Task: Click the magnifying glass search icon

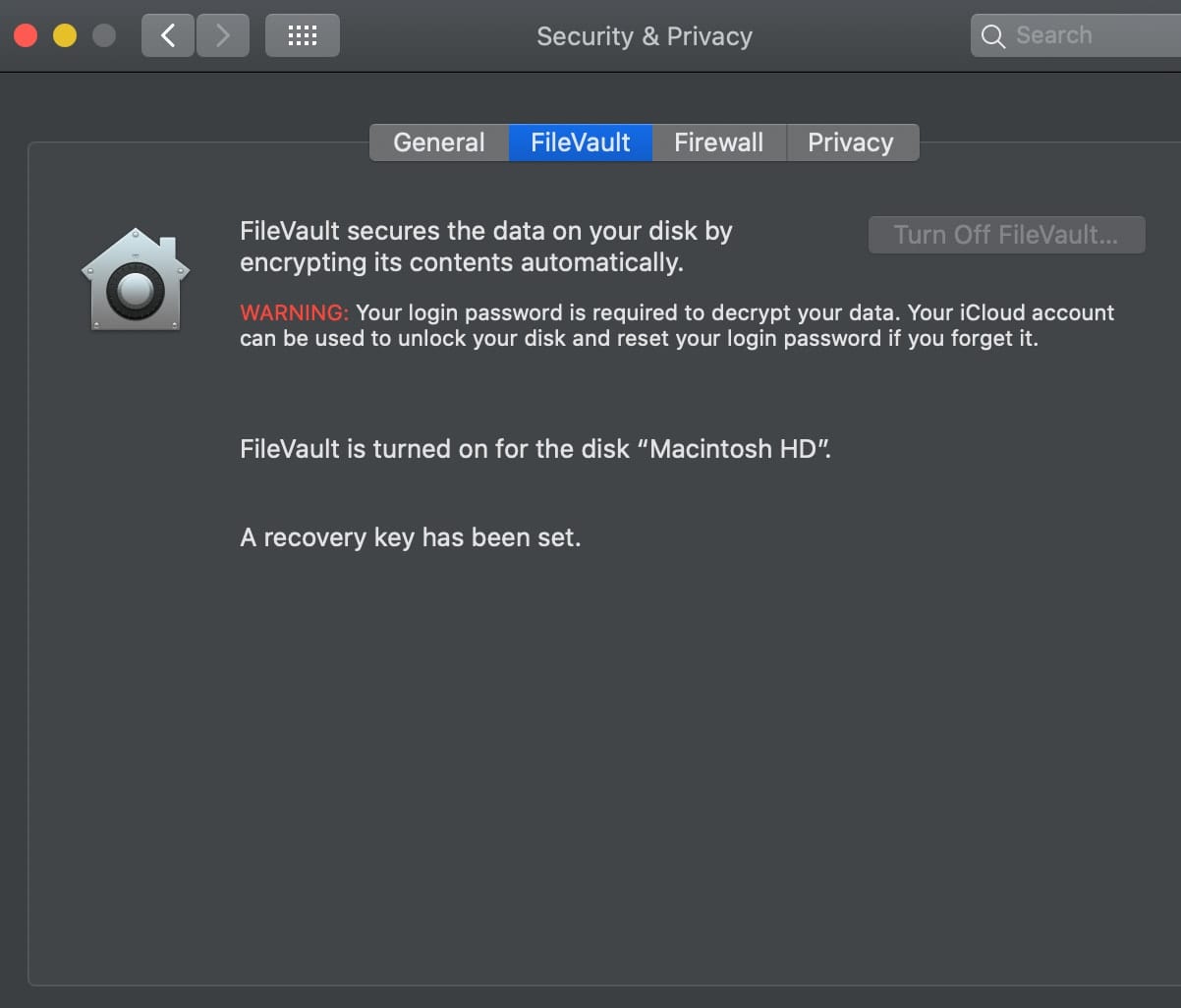Action: tap(993, 36)
